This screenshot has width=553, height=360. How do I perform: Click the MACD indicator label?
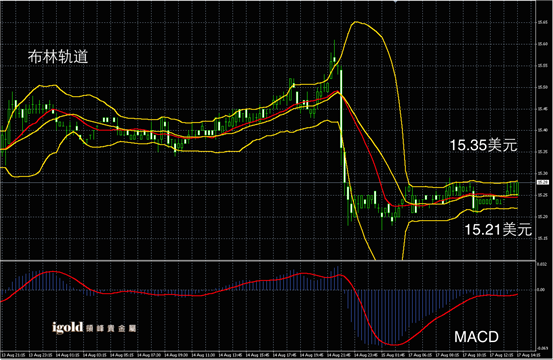coord(476,337)
